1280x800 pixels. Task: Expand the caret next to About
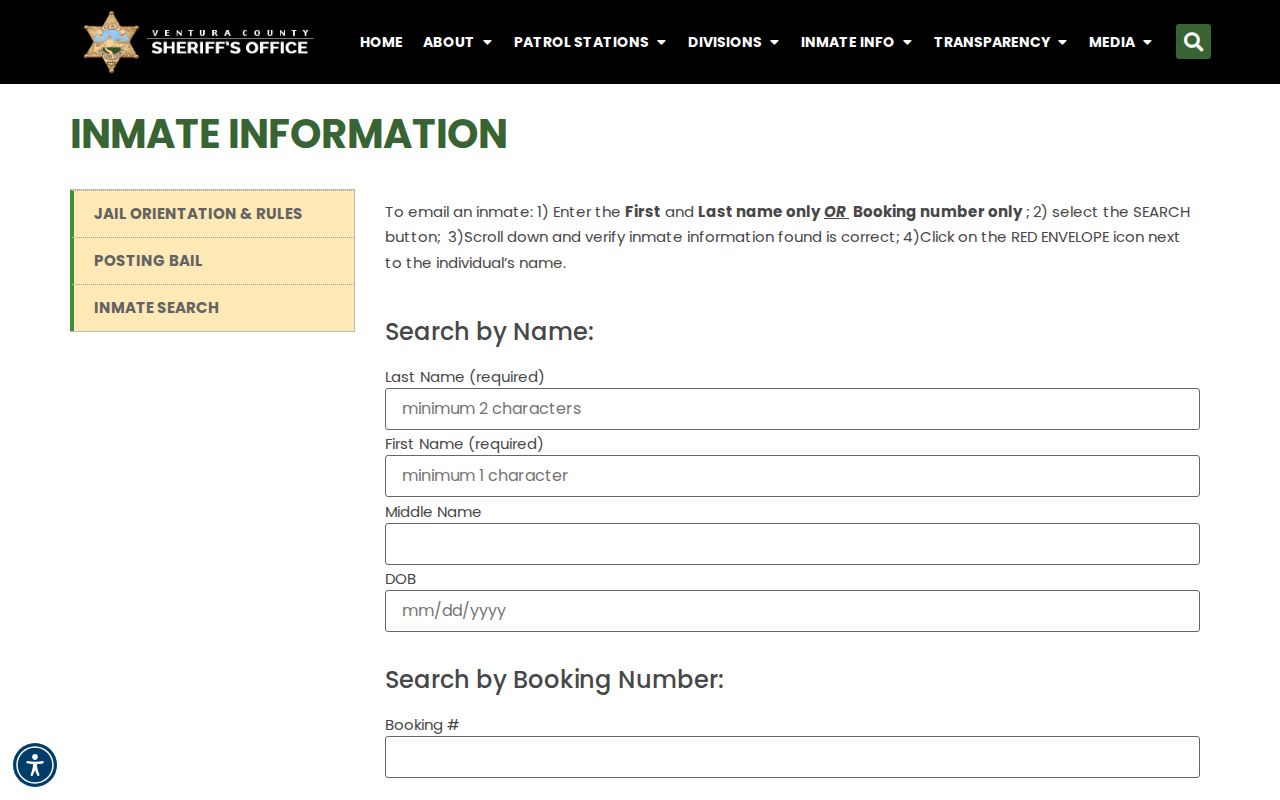click(x=487, y=43)
